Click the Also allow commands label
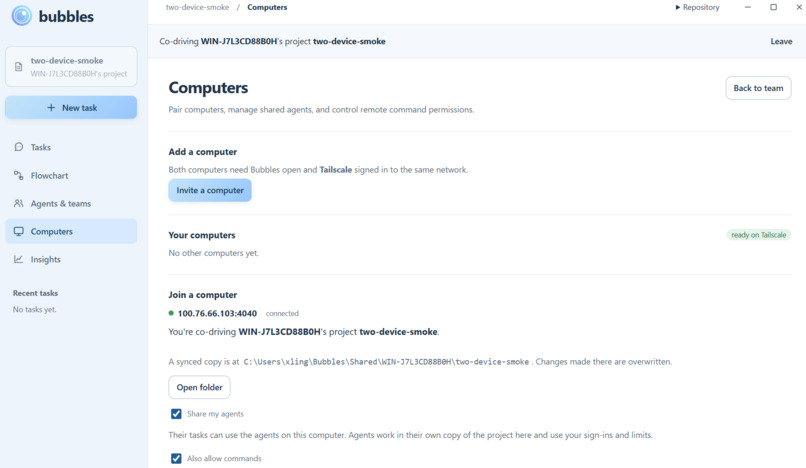 224,459
